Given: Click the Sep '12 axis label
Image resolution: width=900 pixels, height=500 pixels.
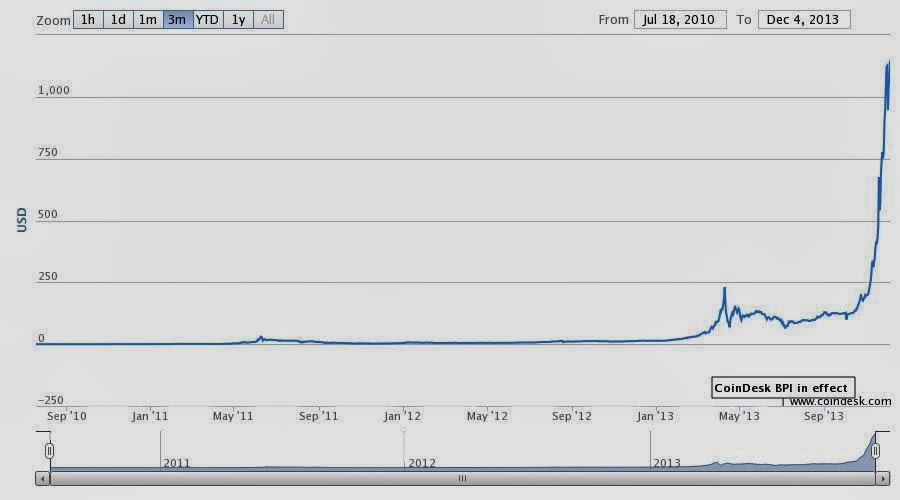Looking at the screenshot, I should pyautogui.click(x=572, y=416).
